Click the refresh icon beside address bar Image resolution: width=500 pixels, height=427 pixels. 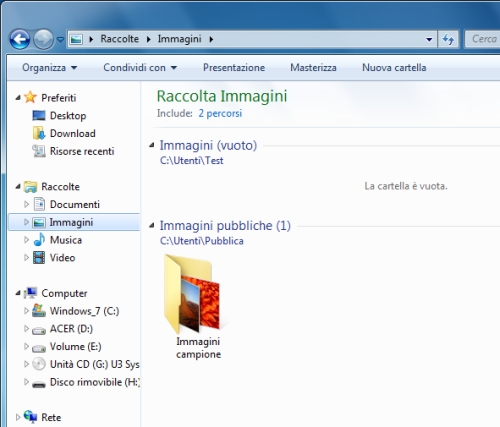point(448,39)
